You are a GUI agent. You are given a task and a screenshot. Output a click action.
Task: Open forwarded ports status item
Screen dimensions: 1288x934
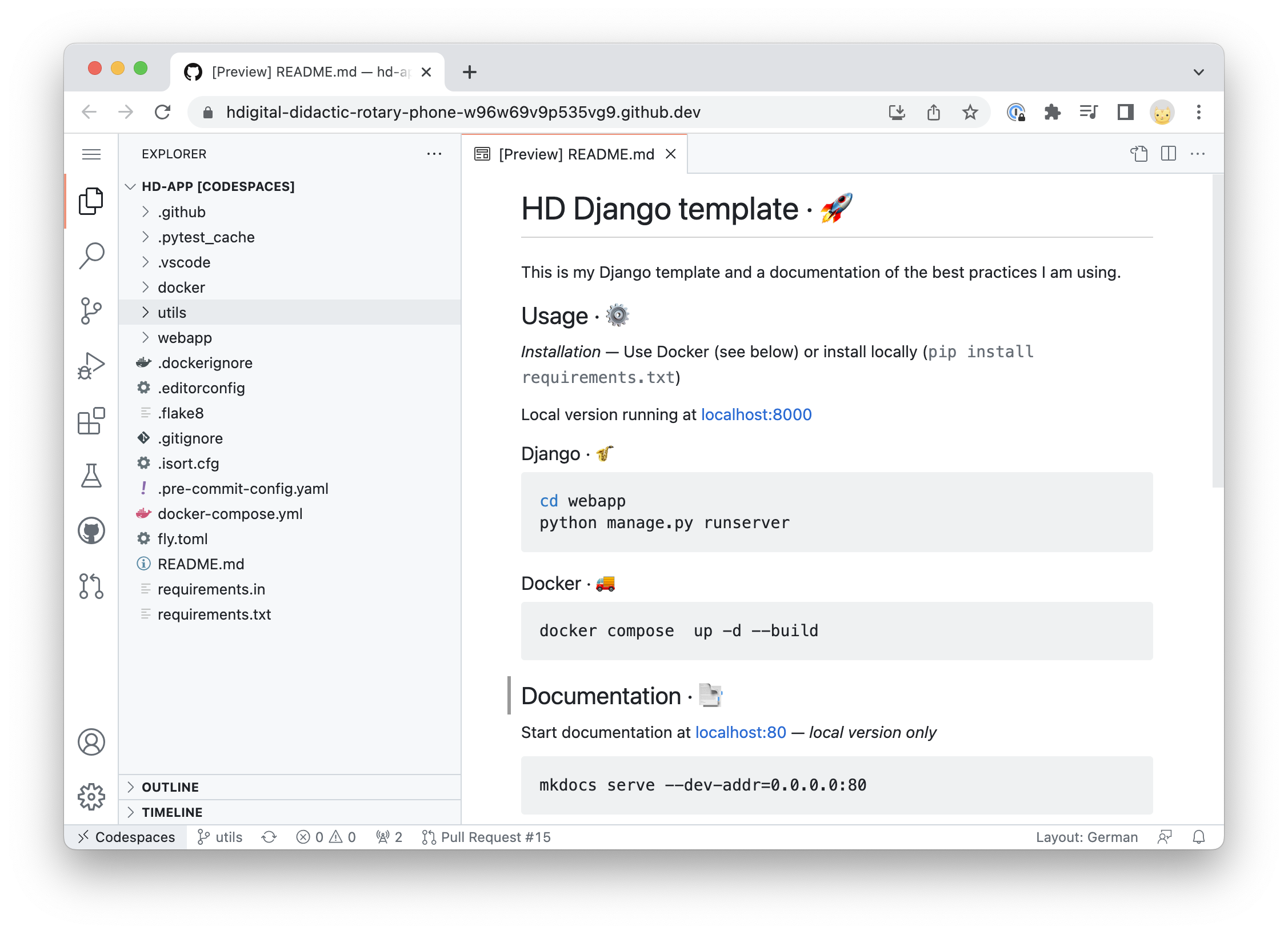389,837
